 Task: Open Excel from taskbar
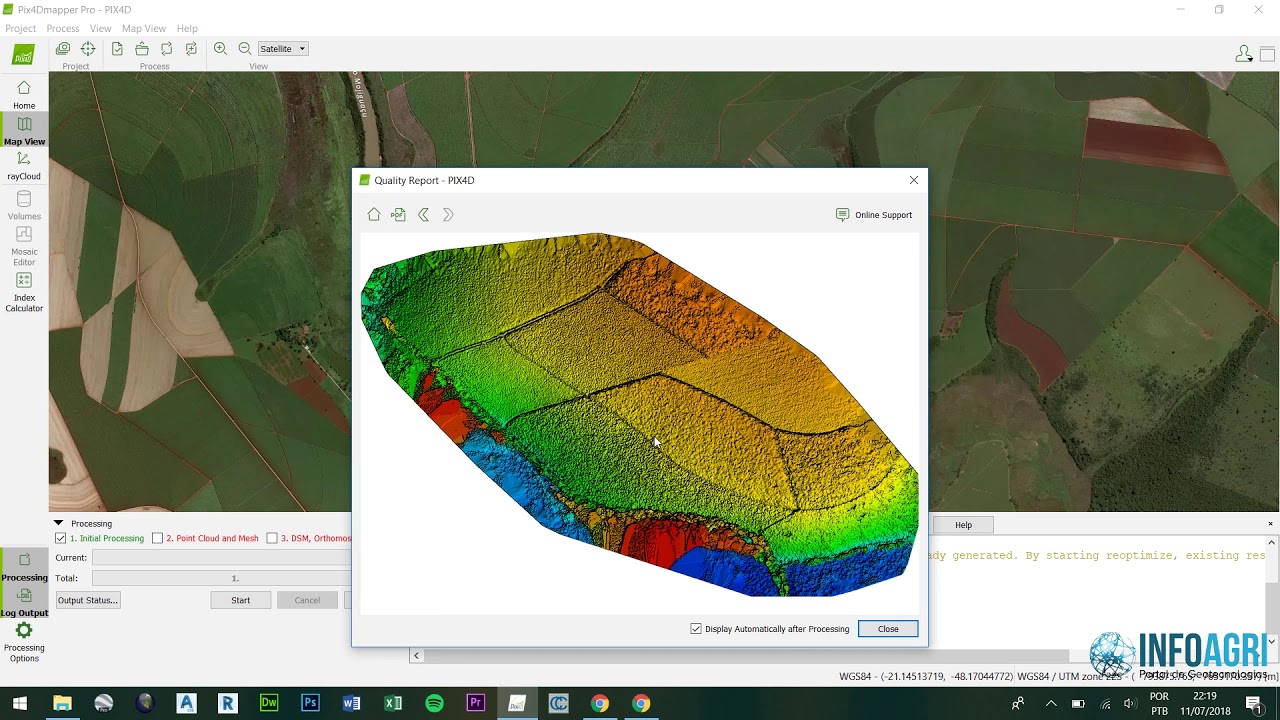pos(393,704)
